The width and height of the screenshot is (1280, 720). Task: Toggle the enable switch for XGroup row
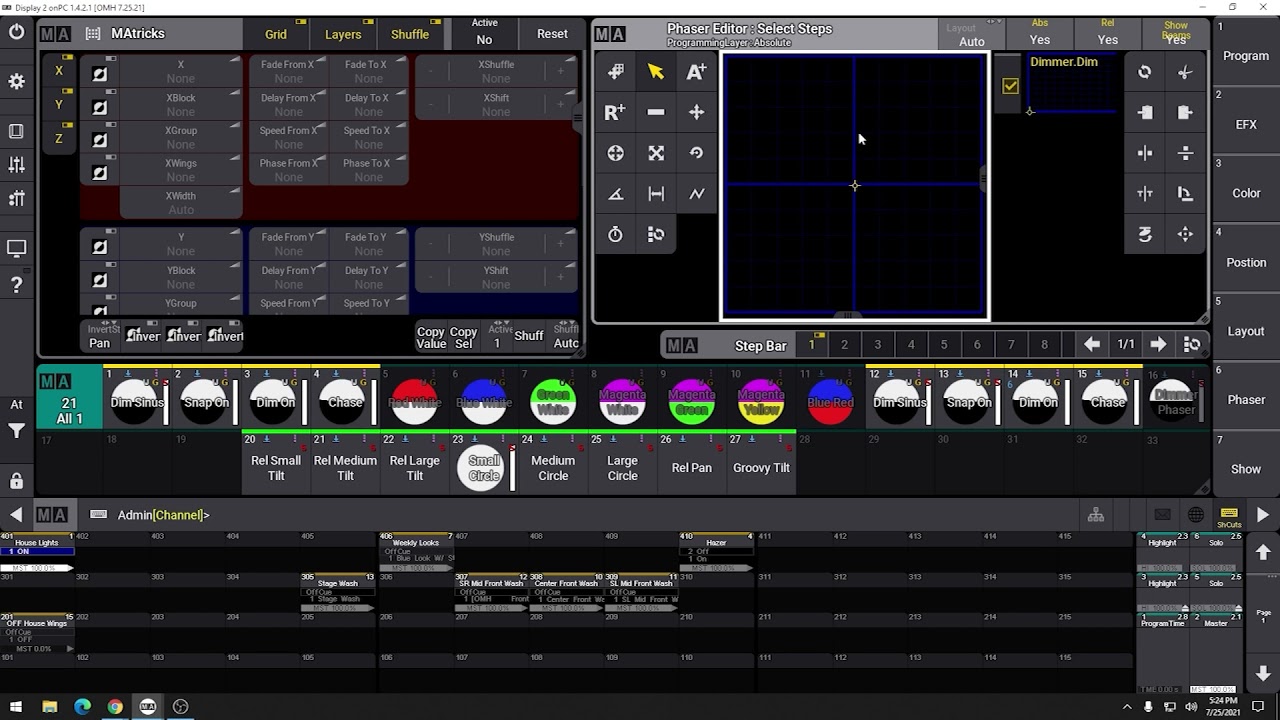point(100,139)
